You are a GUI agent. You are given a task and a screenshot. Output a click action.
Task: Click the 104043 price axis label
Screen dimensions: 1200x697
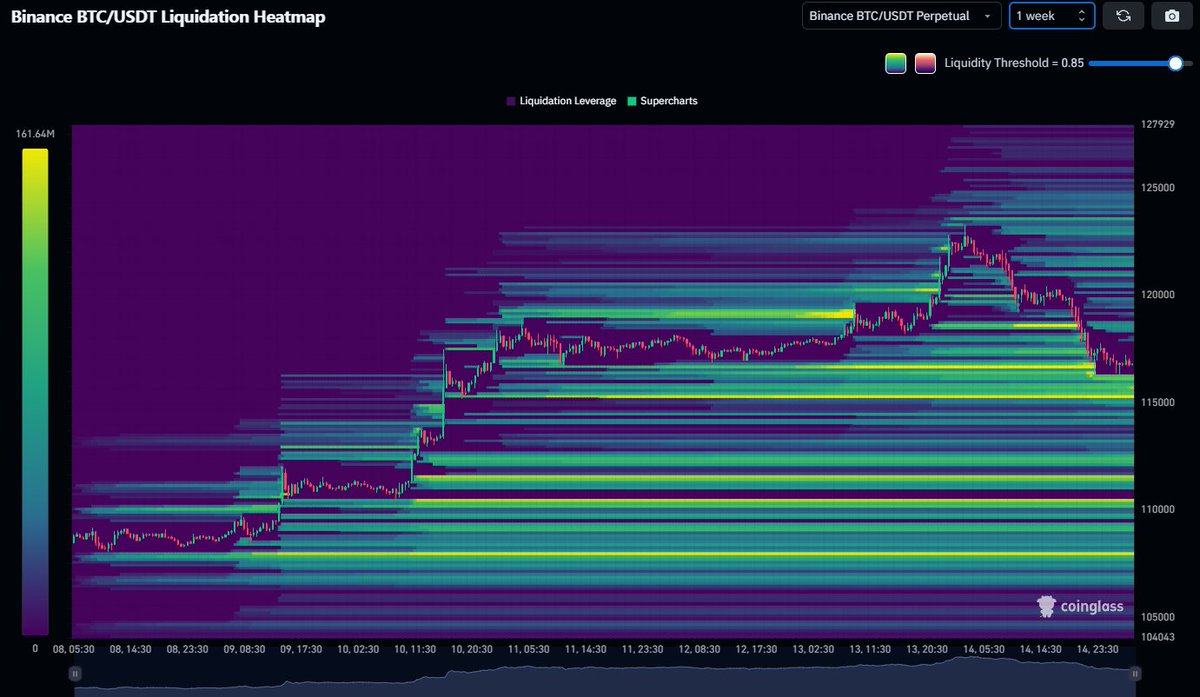[1158, 637]
